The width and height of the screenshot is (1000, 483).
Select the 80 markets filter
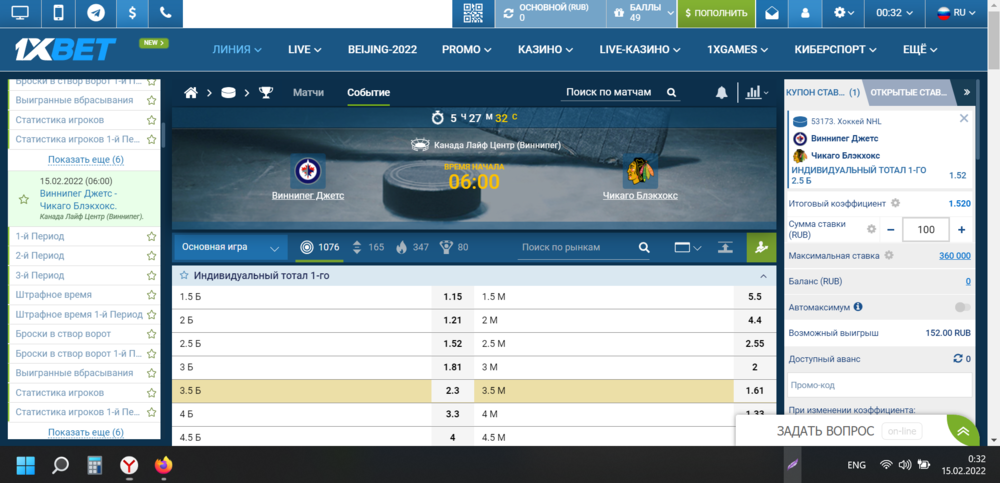[x=453, y=247]
